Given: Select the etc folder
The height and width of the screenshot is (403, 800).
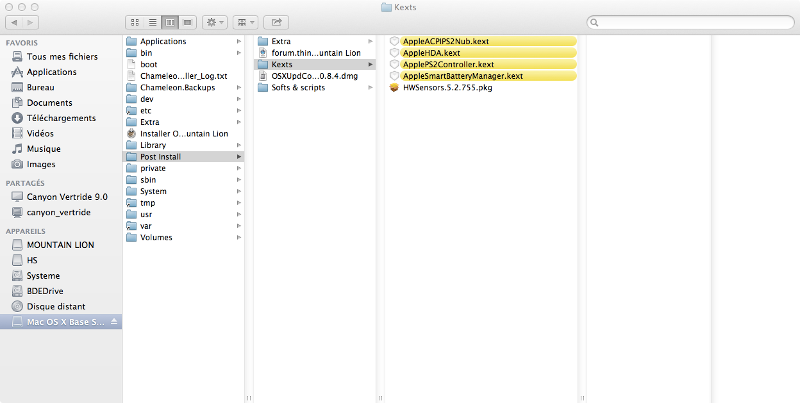Looking at the screenshot, I should [184, 111].
